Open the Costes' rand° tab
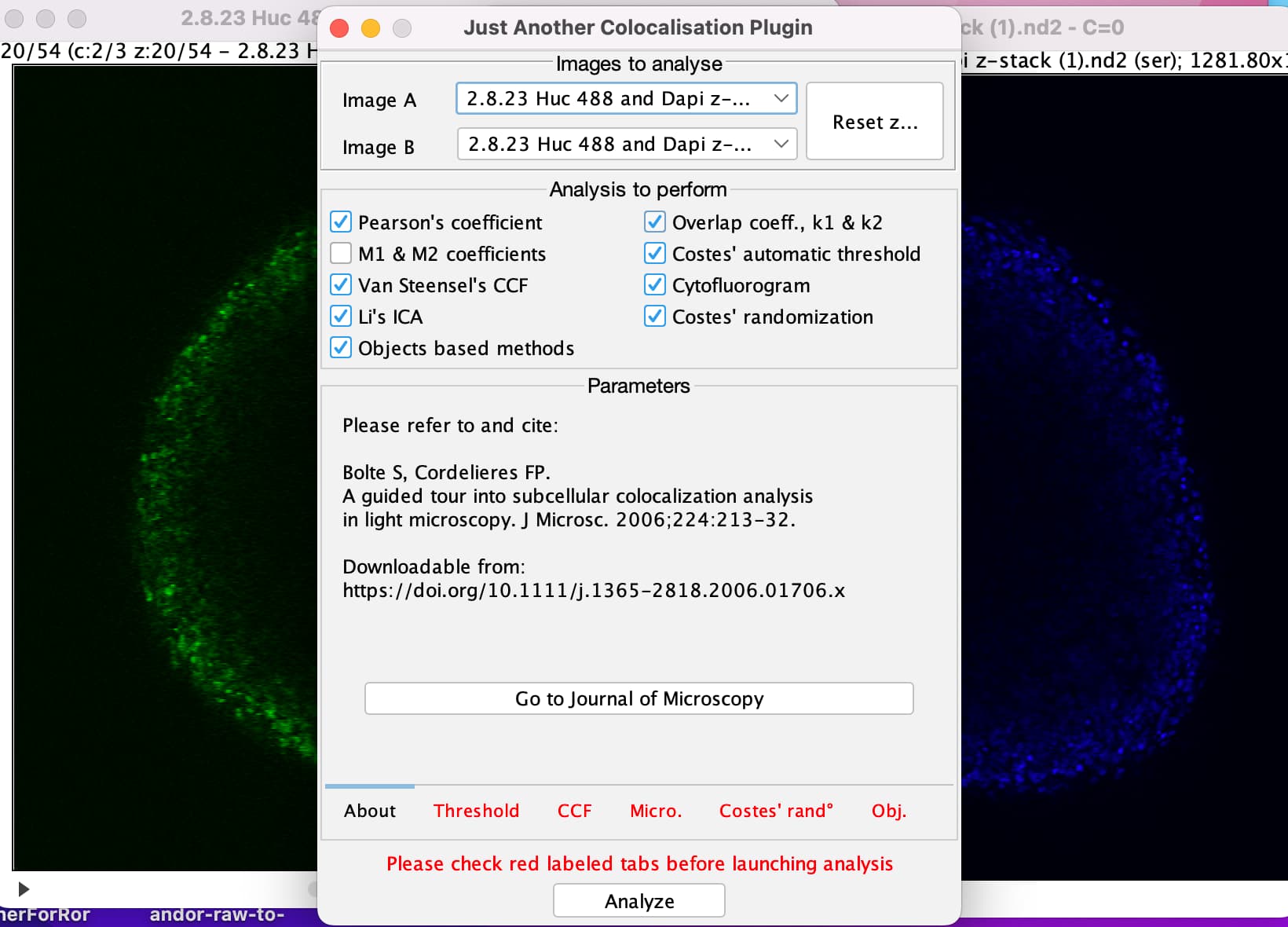Screen dimensions: 1288x927 pos(775,811)
